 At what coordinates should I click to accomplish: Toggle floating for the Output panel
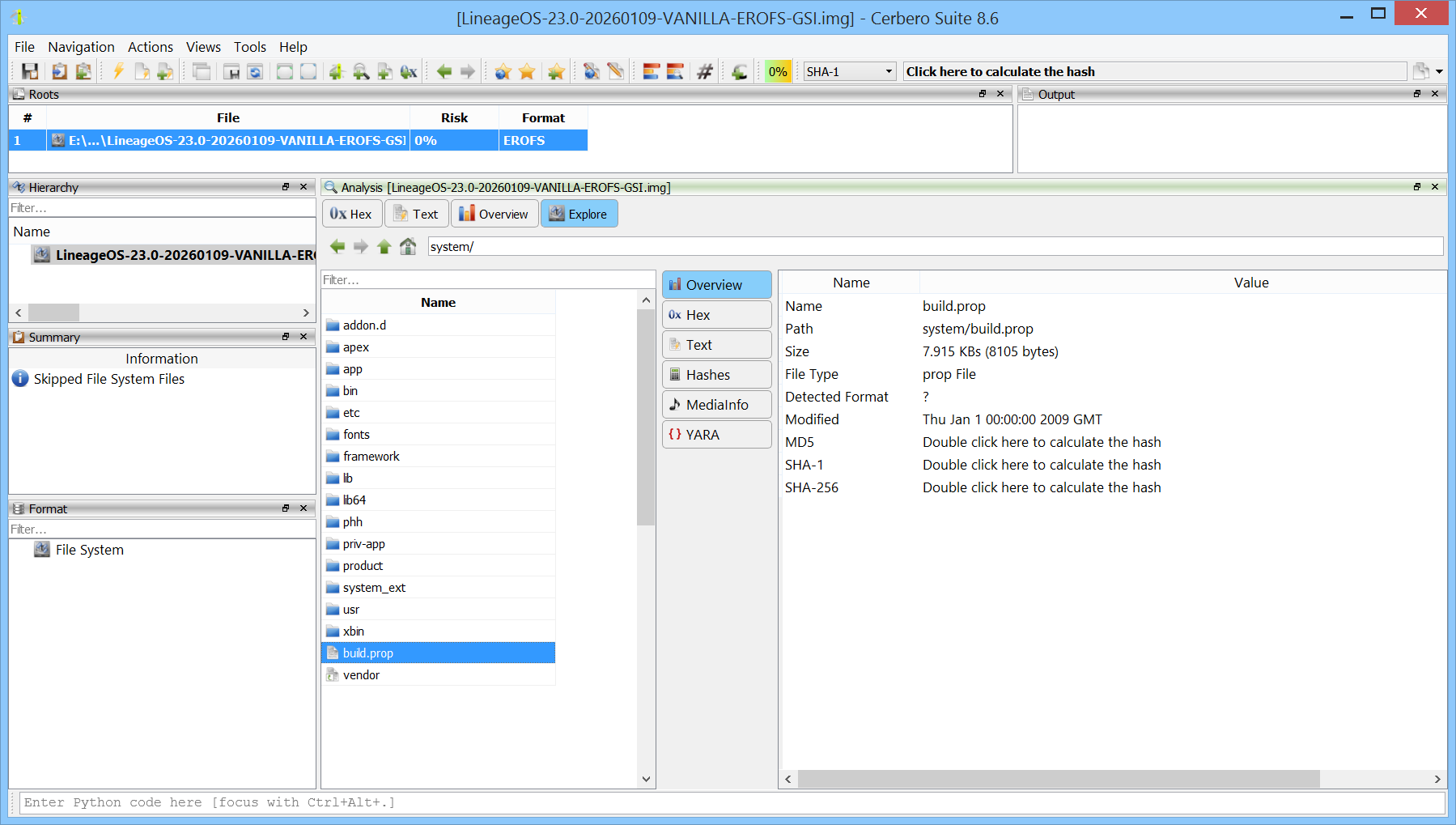click(x=1417, y=94)
